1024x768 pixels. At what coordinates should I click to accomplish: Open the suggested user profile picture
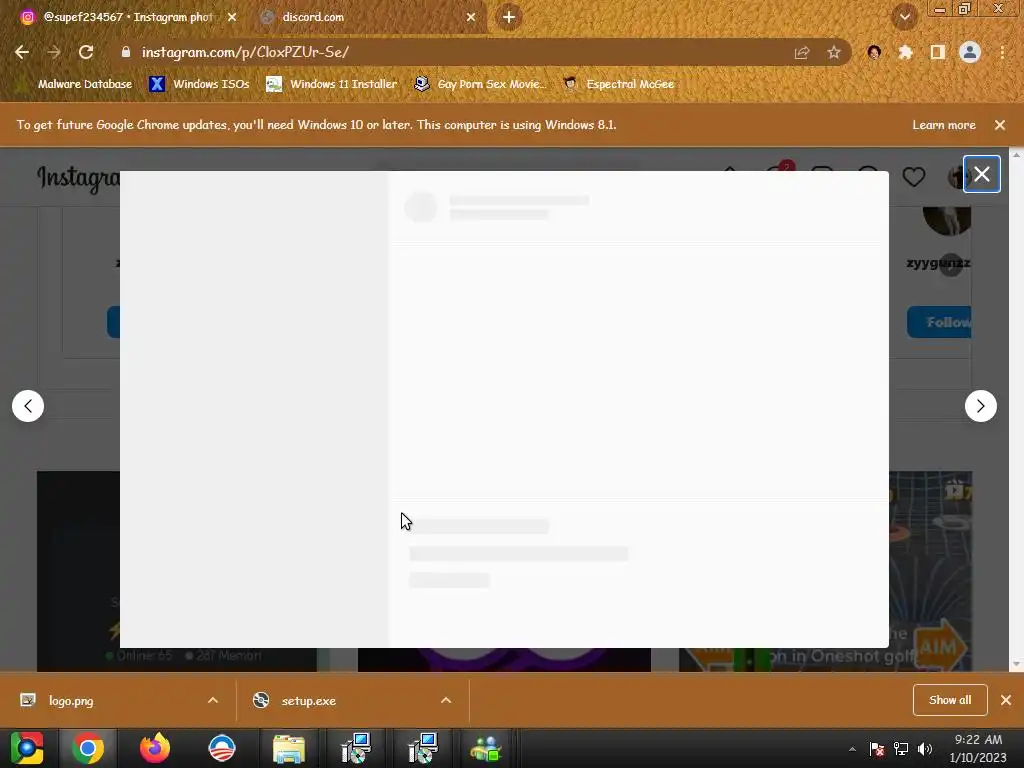(946, 221)
